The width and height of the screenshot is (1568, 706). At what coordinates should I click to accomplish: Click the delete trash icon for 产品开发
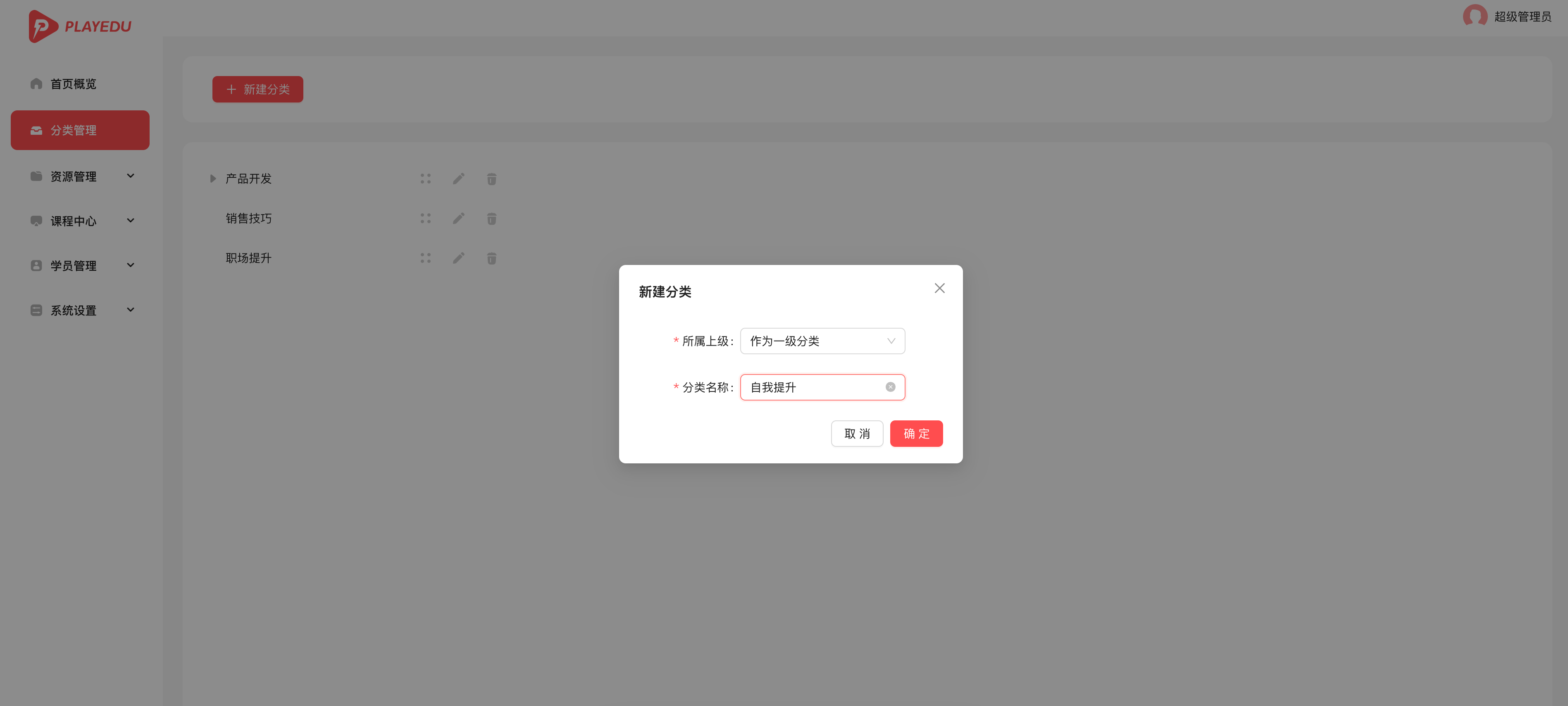[491, 179]
